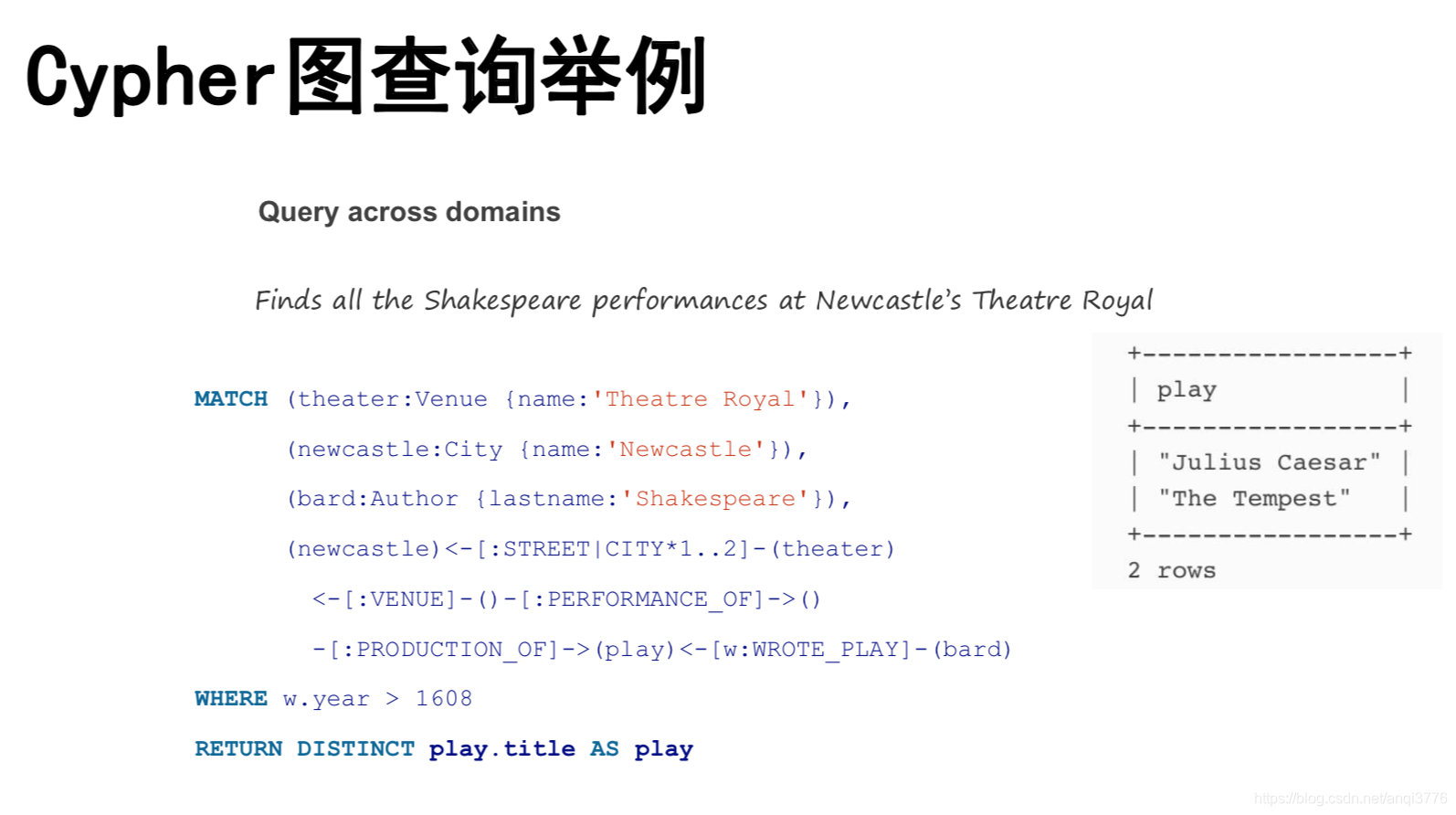Click the slide title 'Cypher图查询举例'
This screenshot has height=815, width=1456.
tap(366, 77)
